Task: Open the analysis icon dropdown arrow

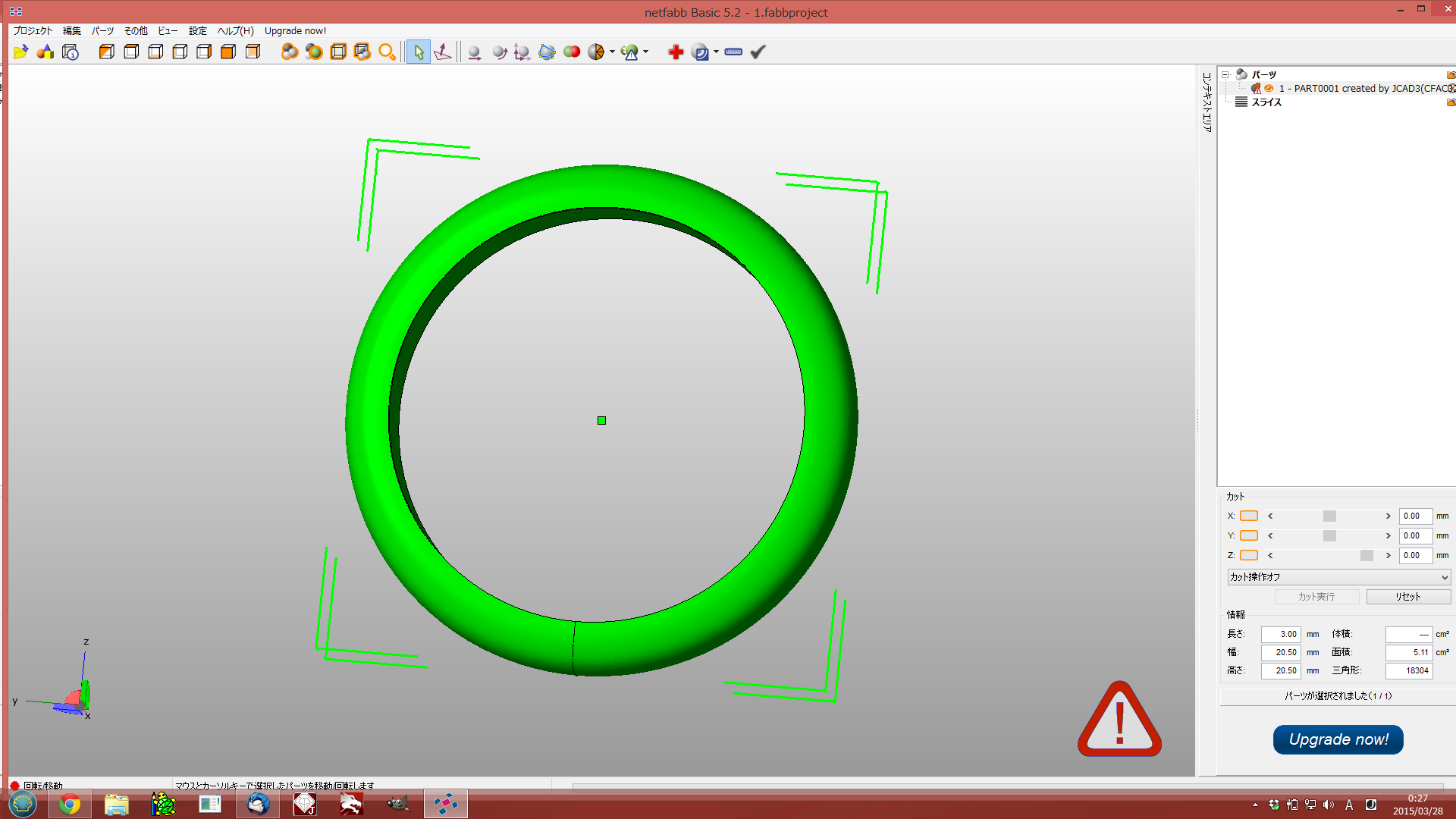Action: point(612,52)
